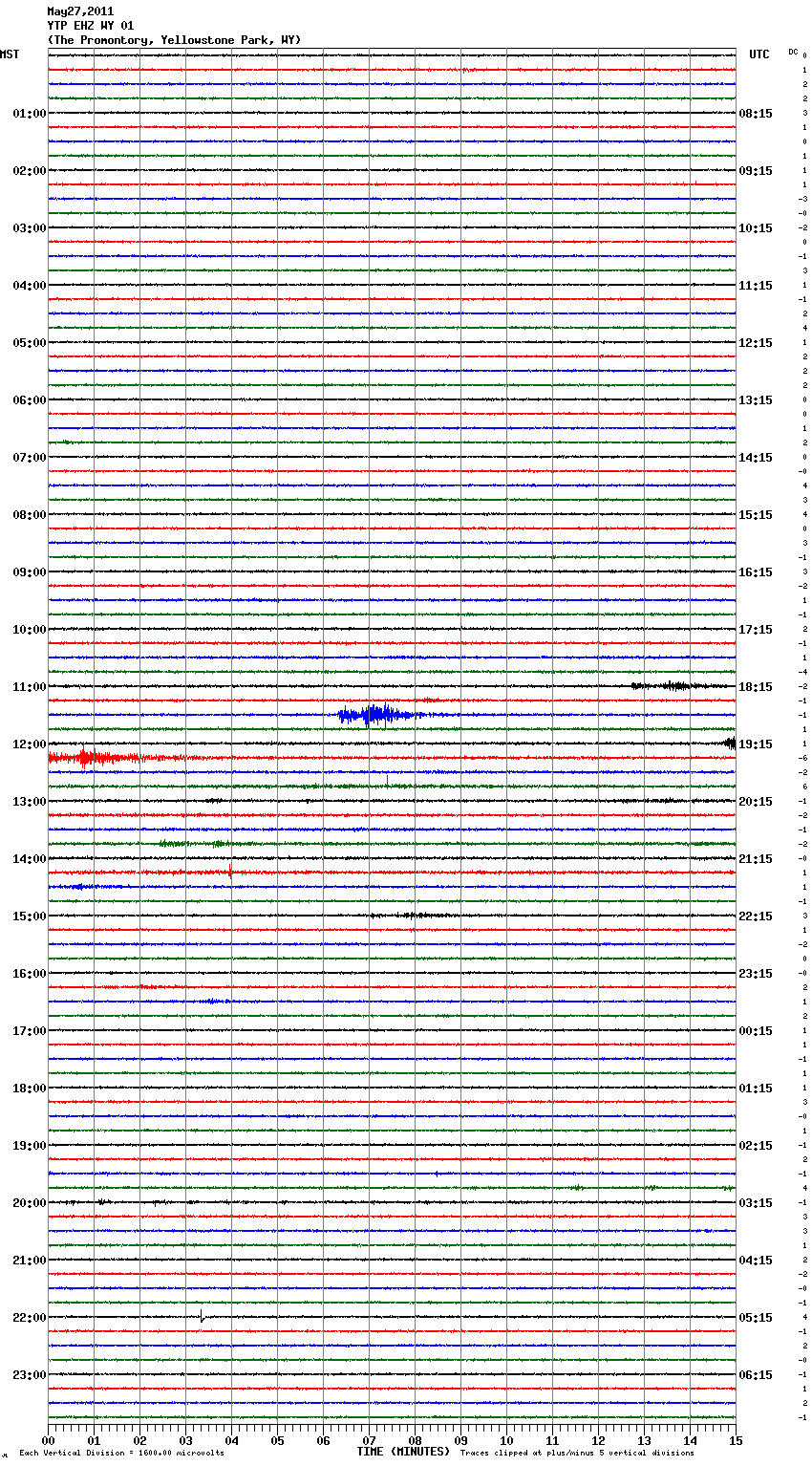Select the 08:00 MST time label
Viewport: 812px width, 1466px height.
[x=29, y=515]
